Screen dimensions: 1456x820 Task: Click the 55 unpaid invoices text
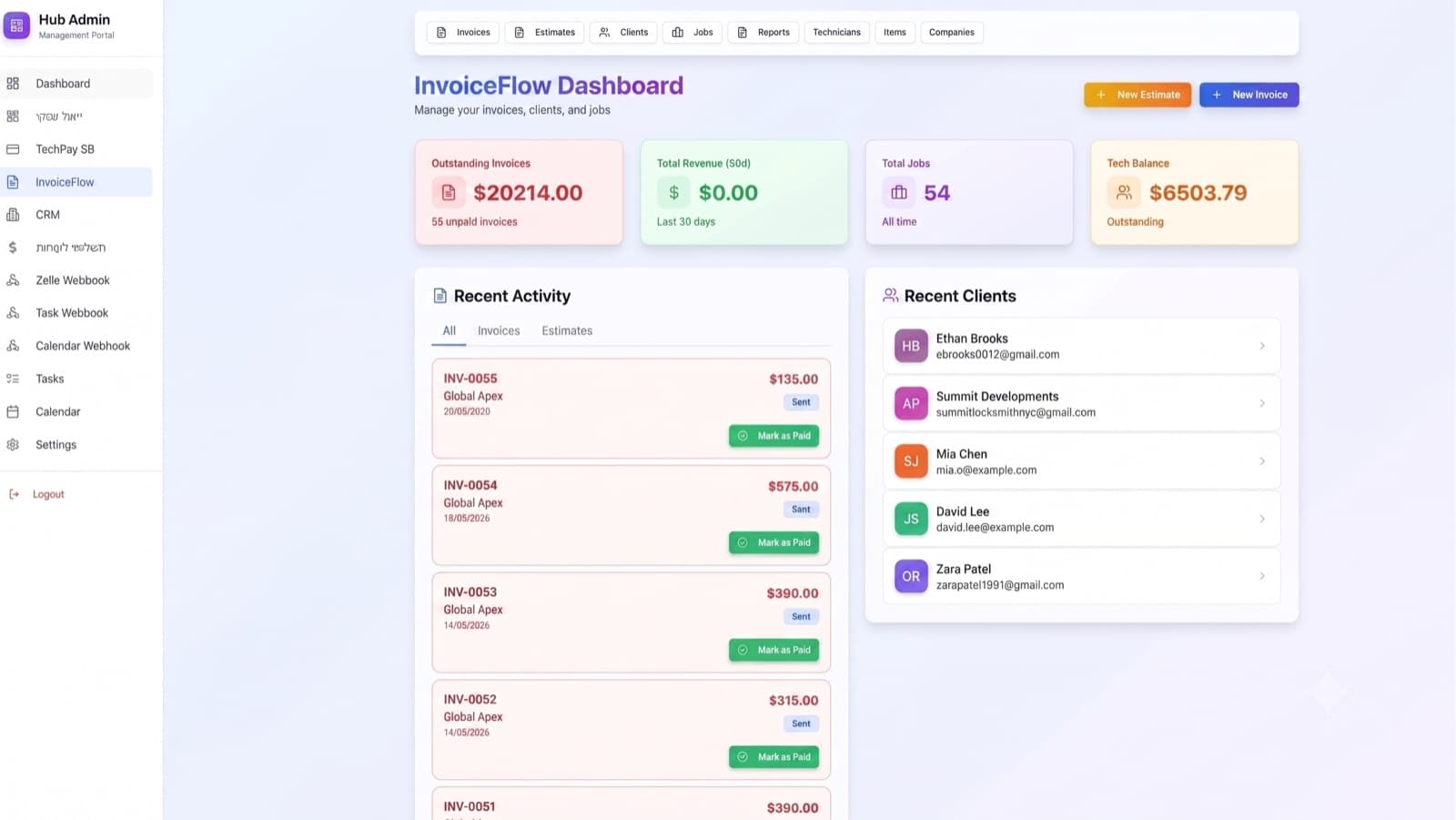(x=474, y=222)
